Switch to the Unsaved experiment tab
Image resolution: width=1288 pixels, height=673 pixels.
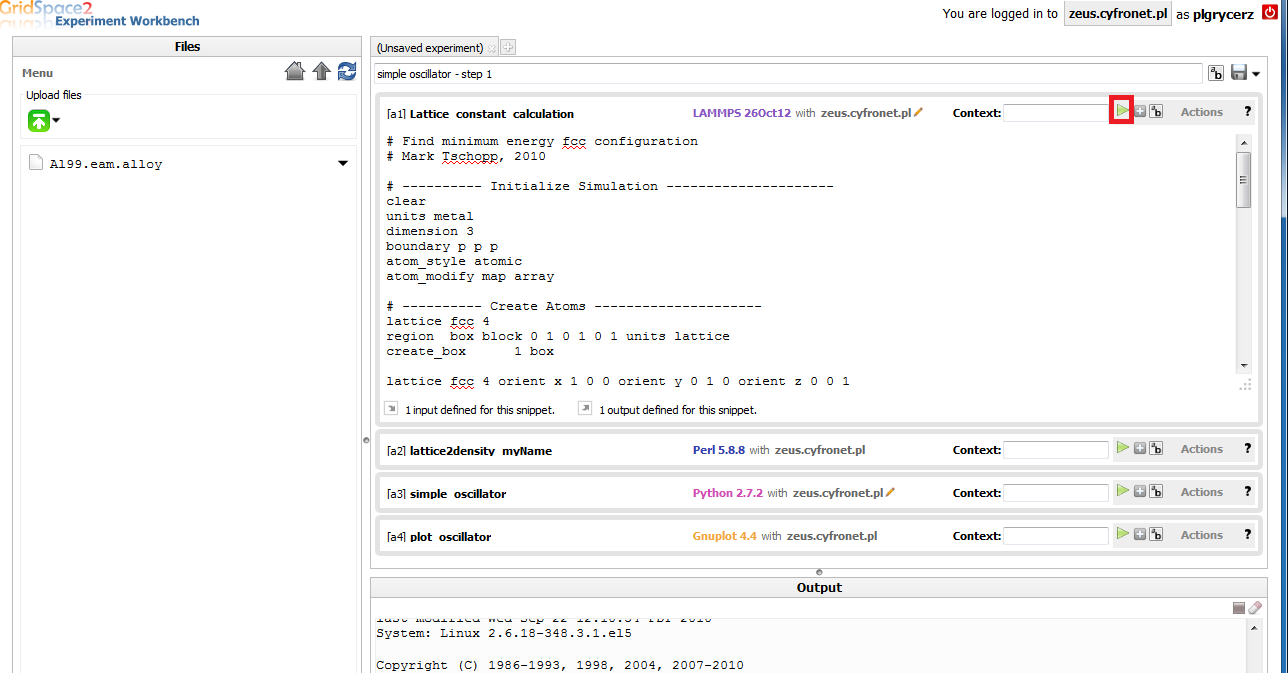430,48
